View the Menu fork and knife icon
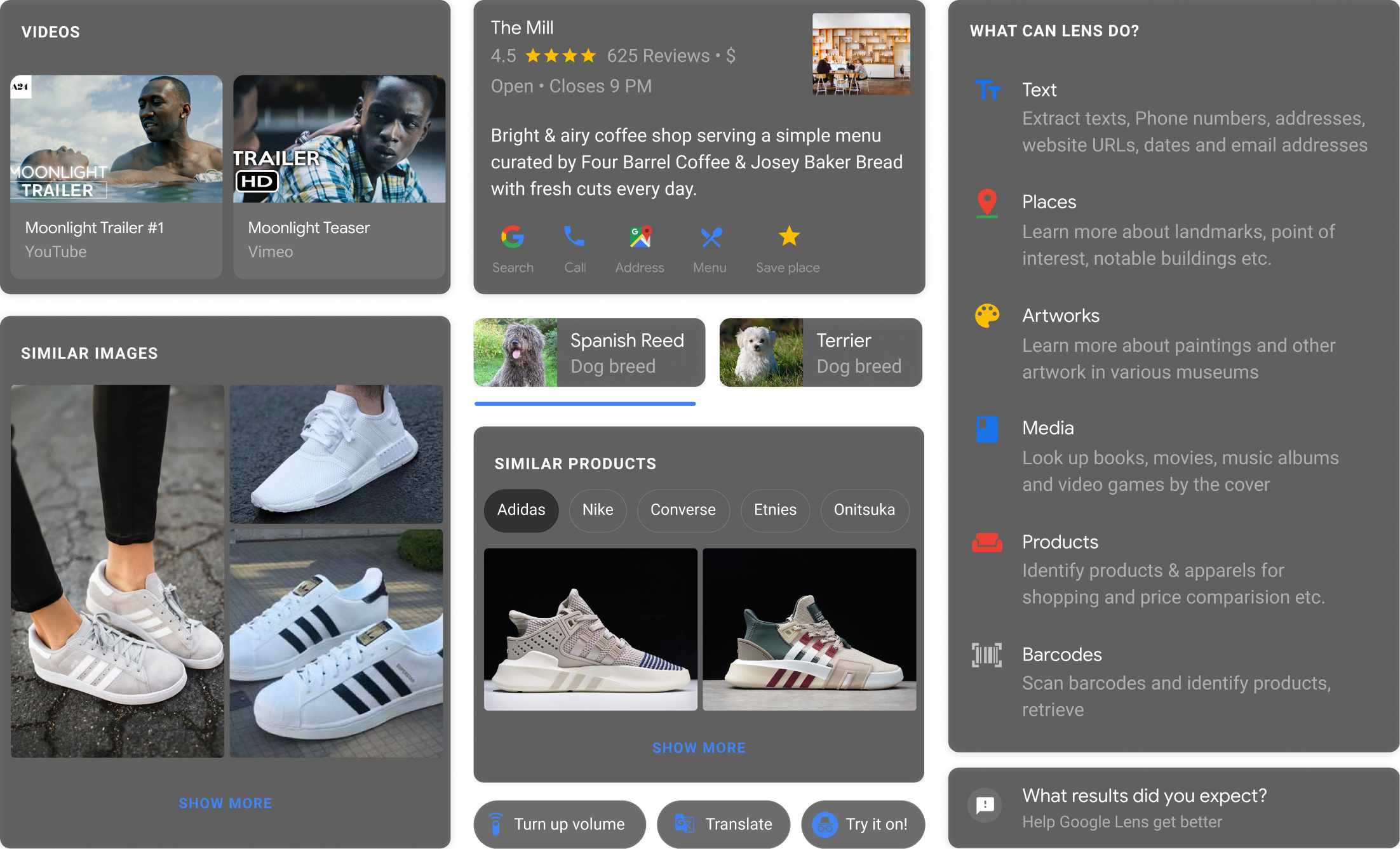Screen dimensions: 1400x849 711,237
